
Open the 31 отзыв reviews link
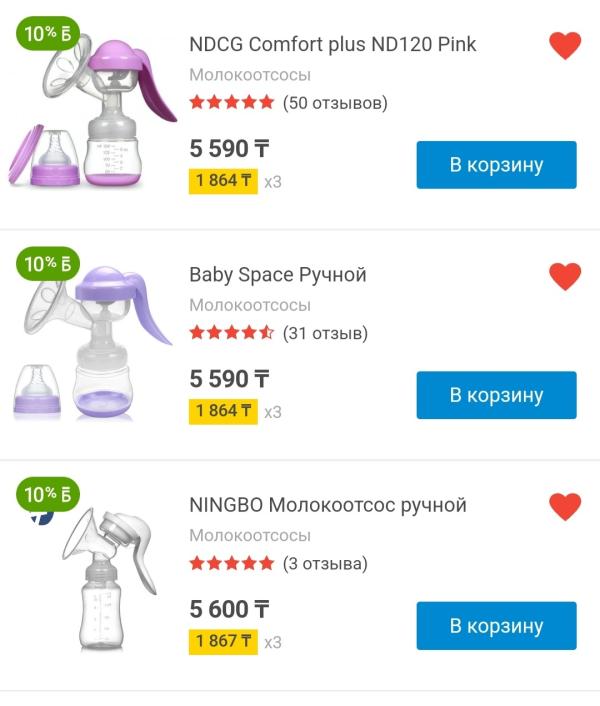(x=325, y=333)
